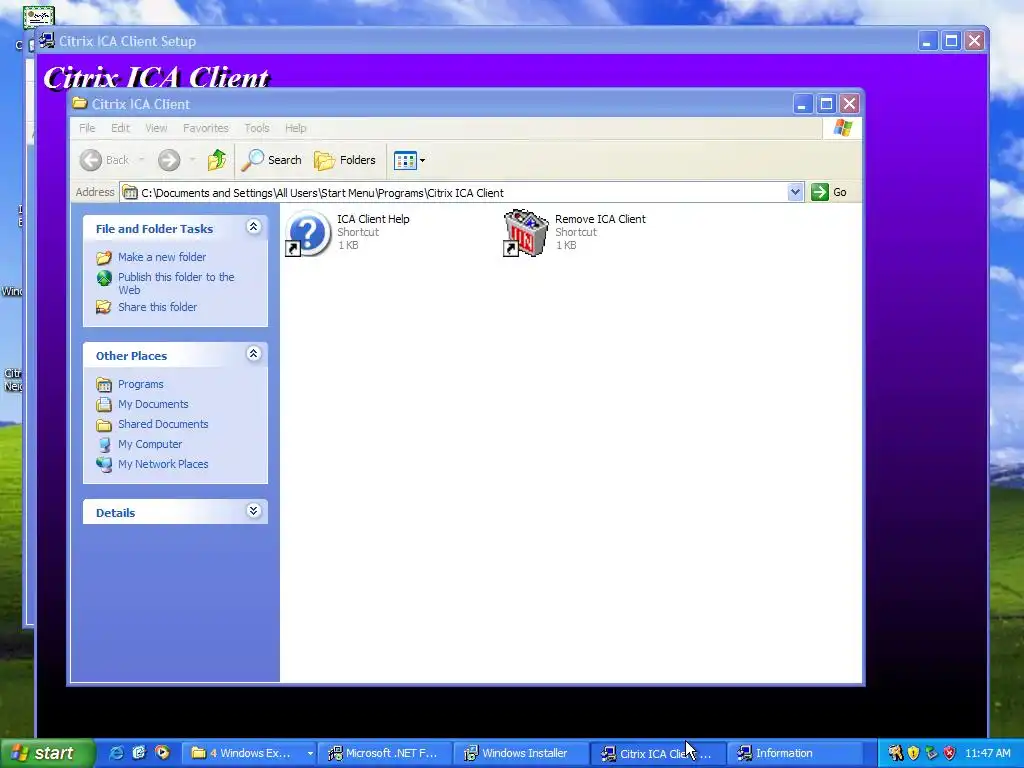Launch Internet Explorer from Quick Launch

point(117,753)
